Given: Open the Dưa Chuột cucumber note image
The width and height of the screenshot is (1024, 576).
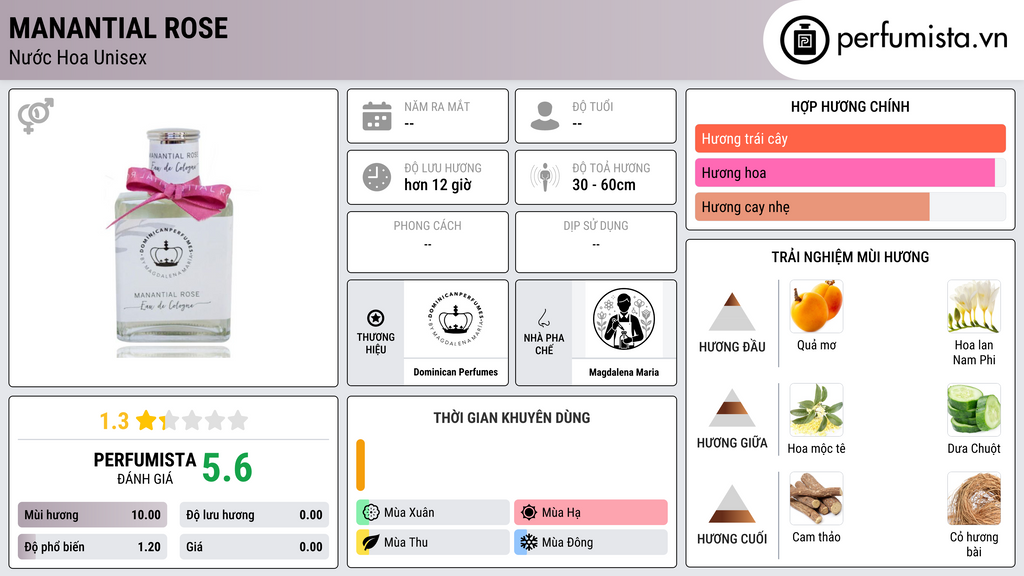Looking at the screenshot, I should 974,409.
